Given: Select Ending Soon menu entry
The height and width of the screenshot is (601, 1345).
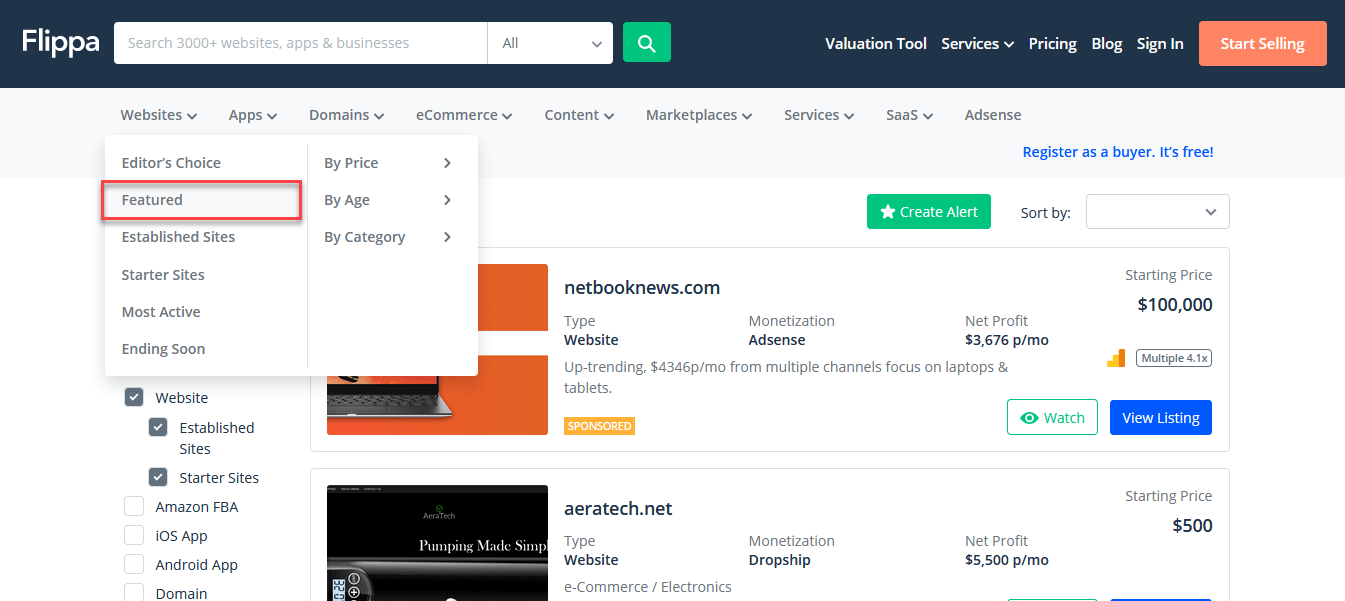Looking at the screenshot, I should click(x=163, y=349).
